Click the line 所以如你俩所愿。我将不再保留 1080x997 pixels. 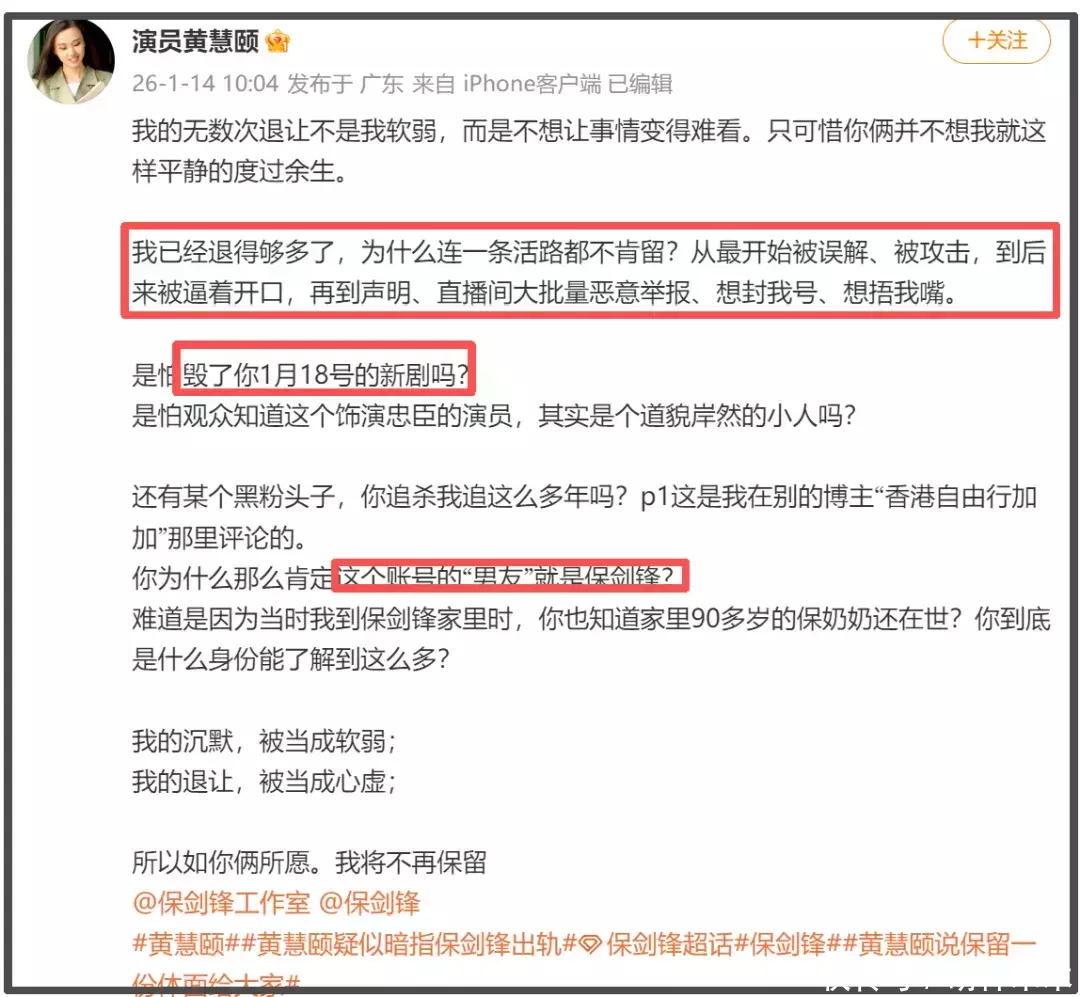click(x=309, y=862)
